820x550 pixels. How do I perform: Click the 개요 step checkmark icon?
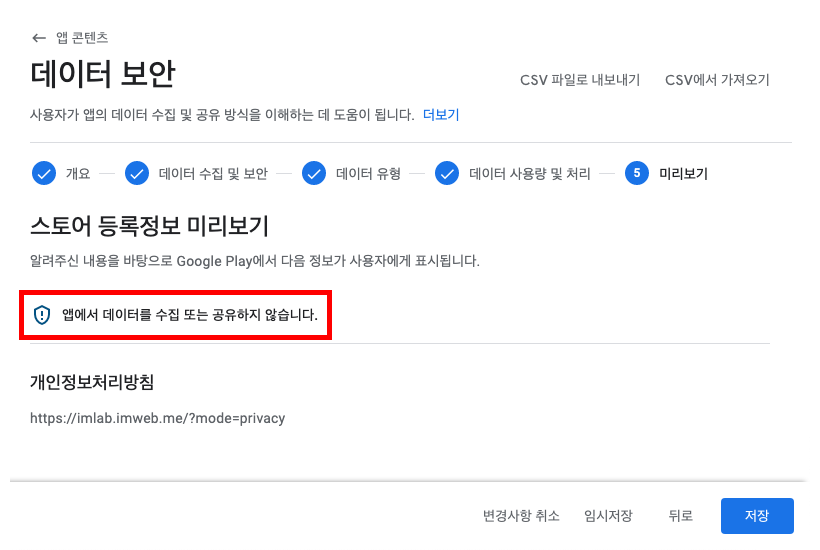coord(44,173)
